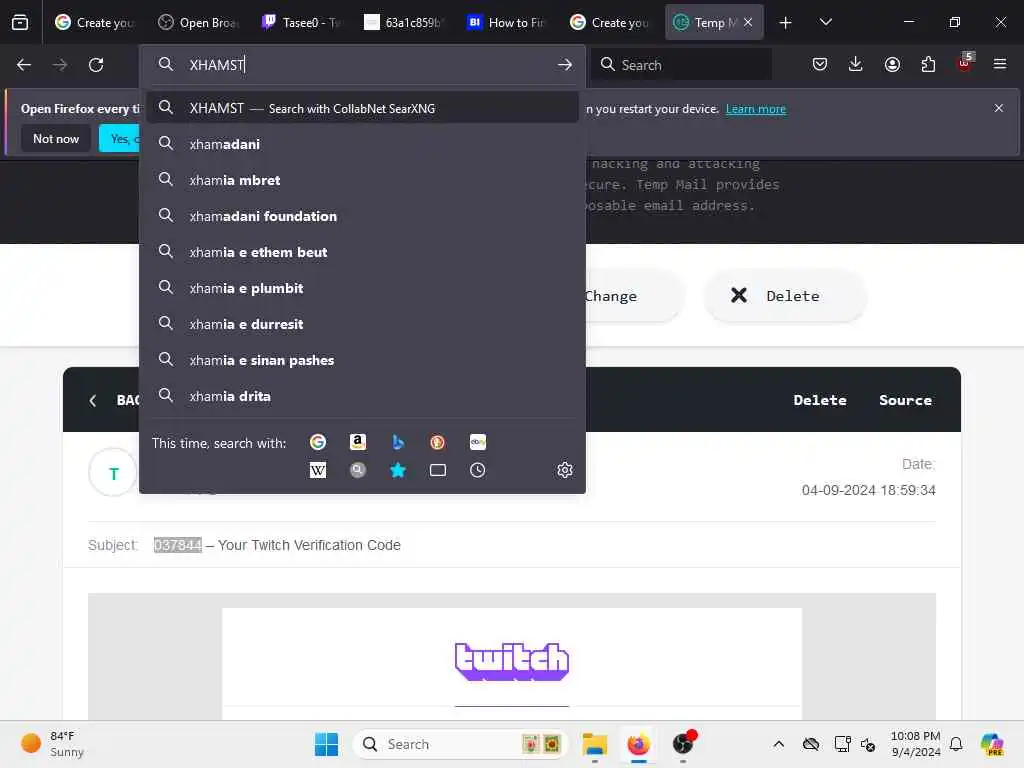The height and width of the screenshot is (768, 1024).
Task: Search this time with DuckDuckGo
Action: (x=438, y=442)
